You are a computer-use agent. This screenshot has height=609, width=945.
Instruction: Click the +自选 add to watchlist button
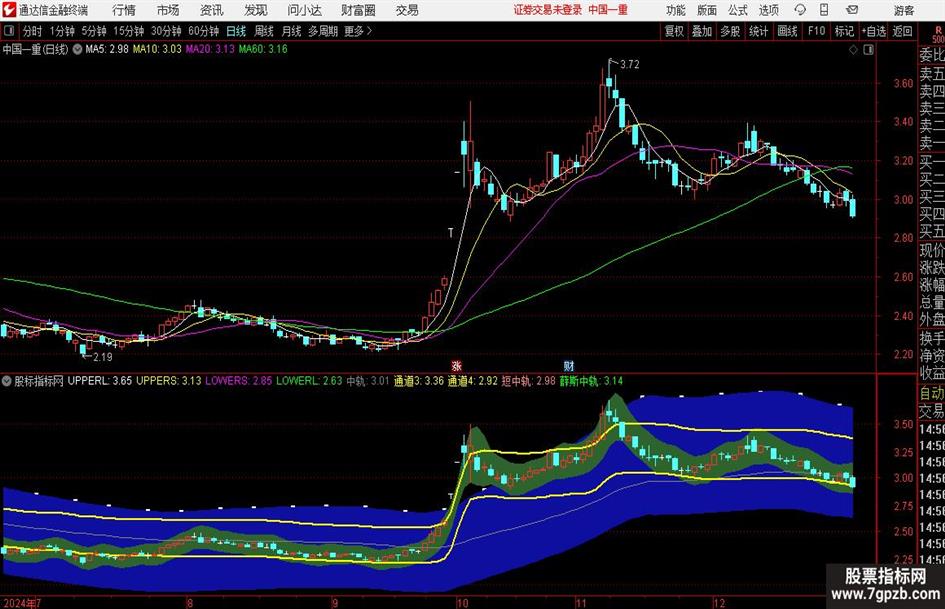point(874,31)
